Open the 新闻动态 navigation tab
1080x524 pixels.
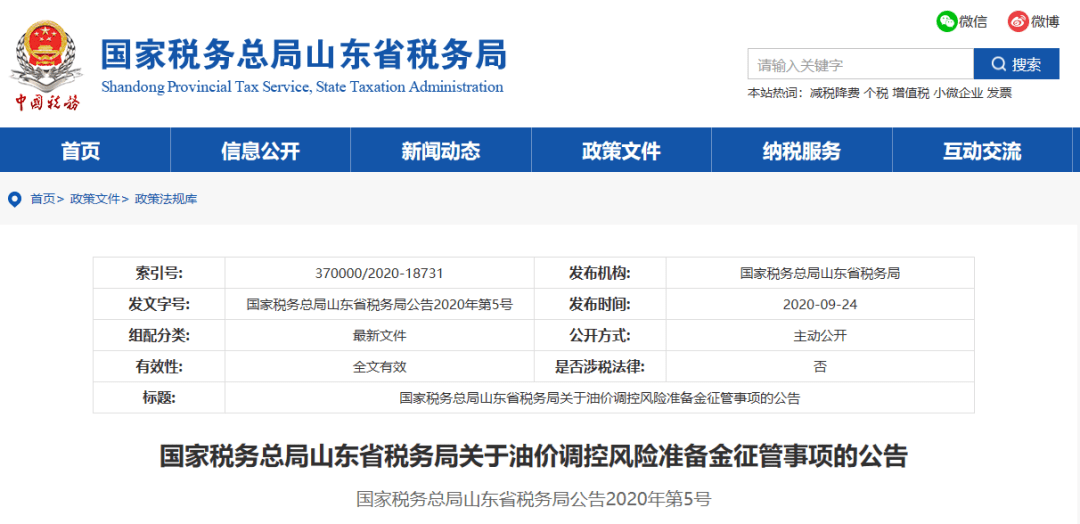click(x=441, y=150)
